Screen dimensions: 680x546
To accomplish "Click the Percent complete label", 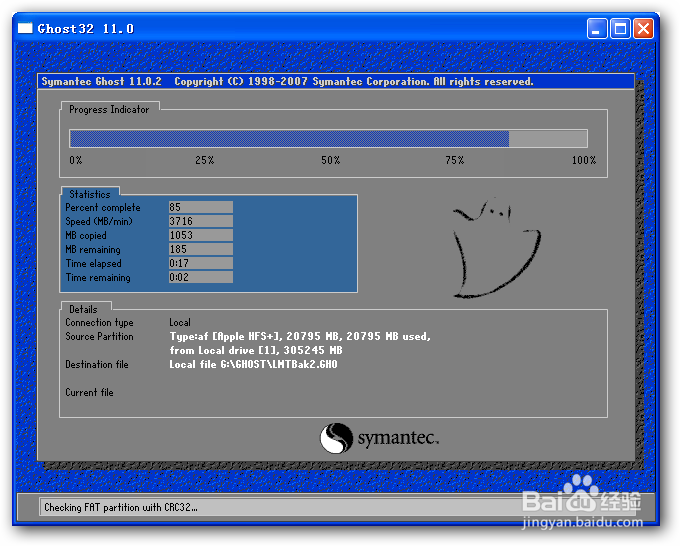I will 103,208.
